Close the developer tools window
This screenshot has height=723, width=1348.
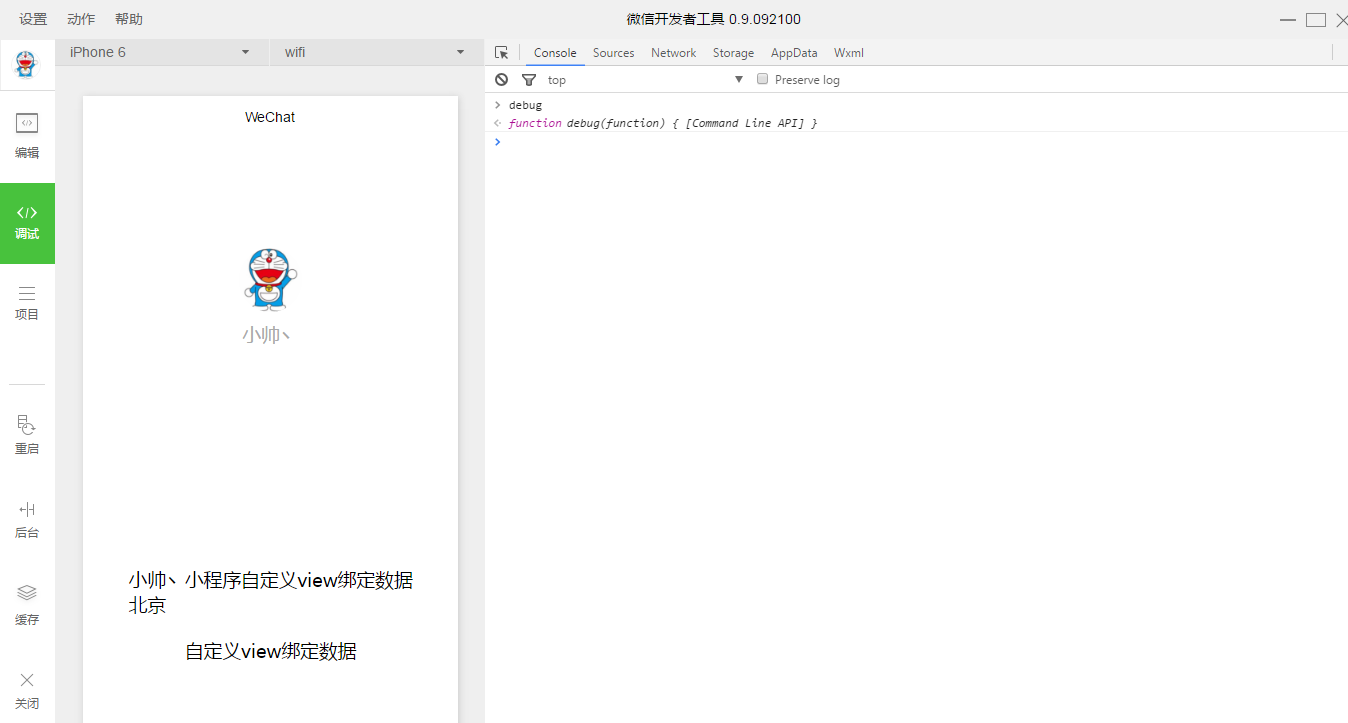click(1341, 19)
